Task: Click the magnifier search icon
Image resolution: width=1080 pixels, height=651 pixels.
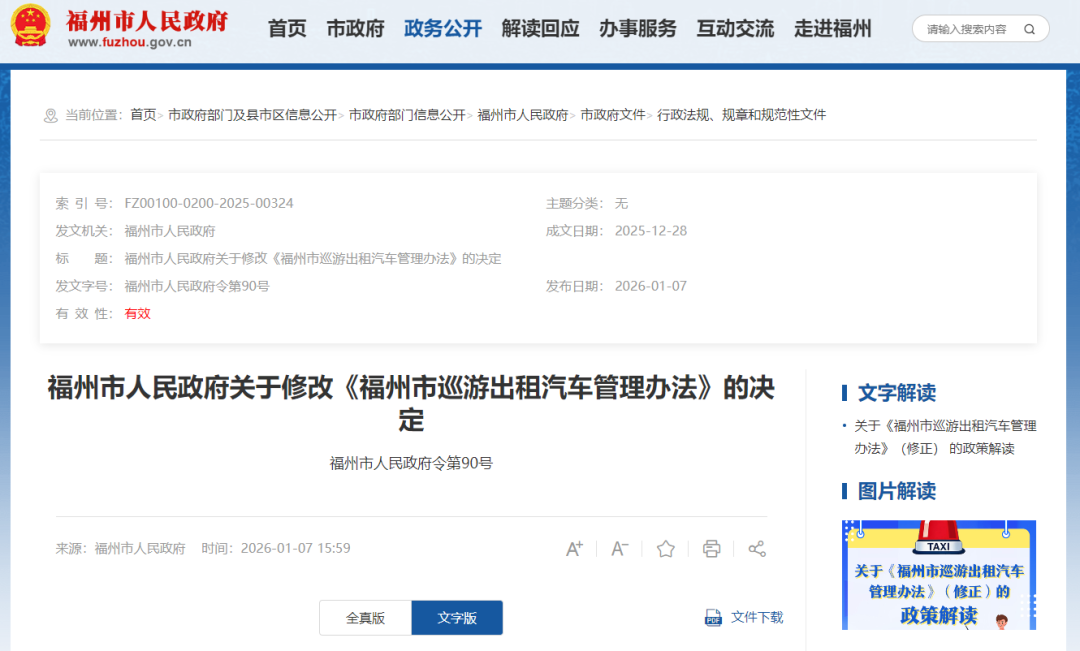Action: click(1029, 29)
